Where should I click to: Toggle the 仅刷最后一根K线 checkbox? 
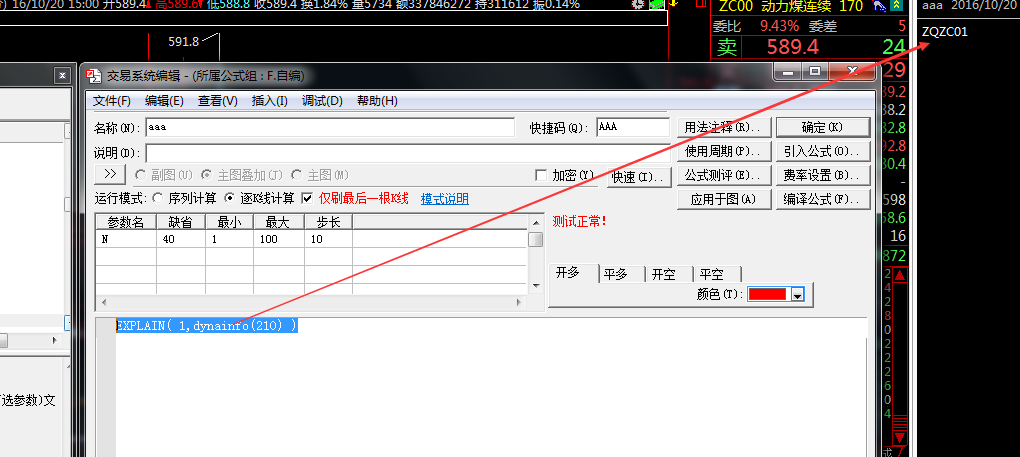(307, 198)
